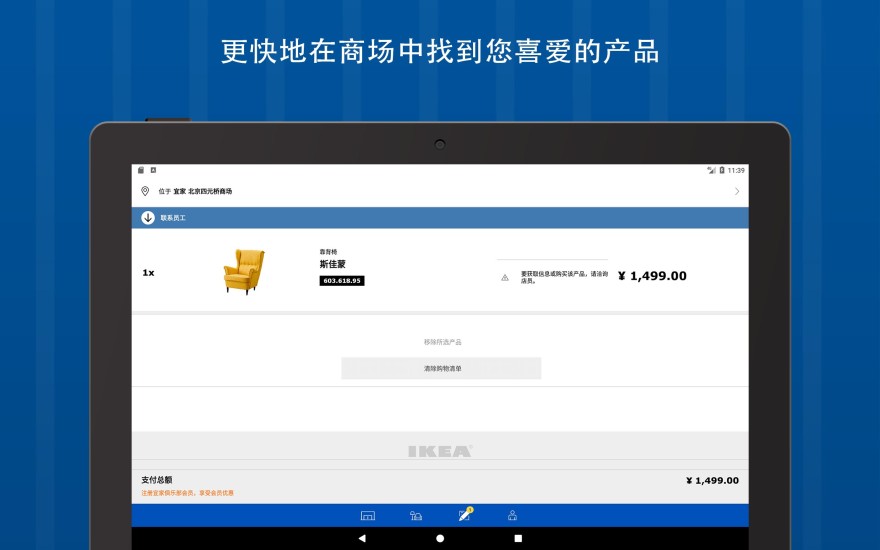Click the 11:39 clock in status bar

click(736, 170)
